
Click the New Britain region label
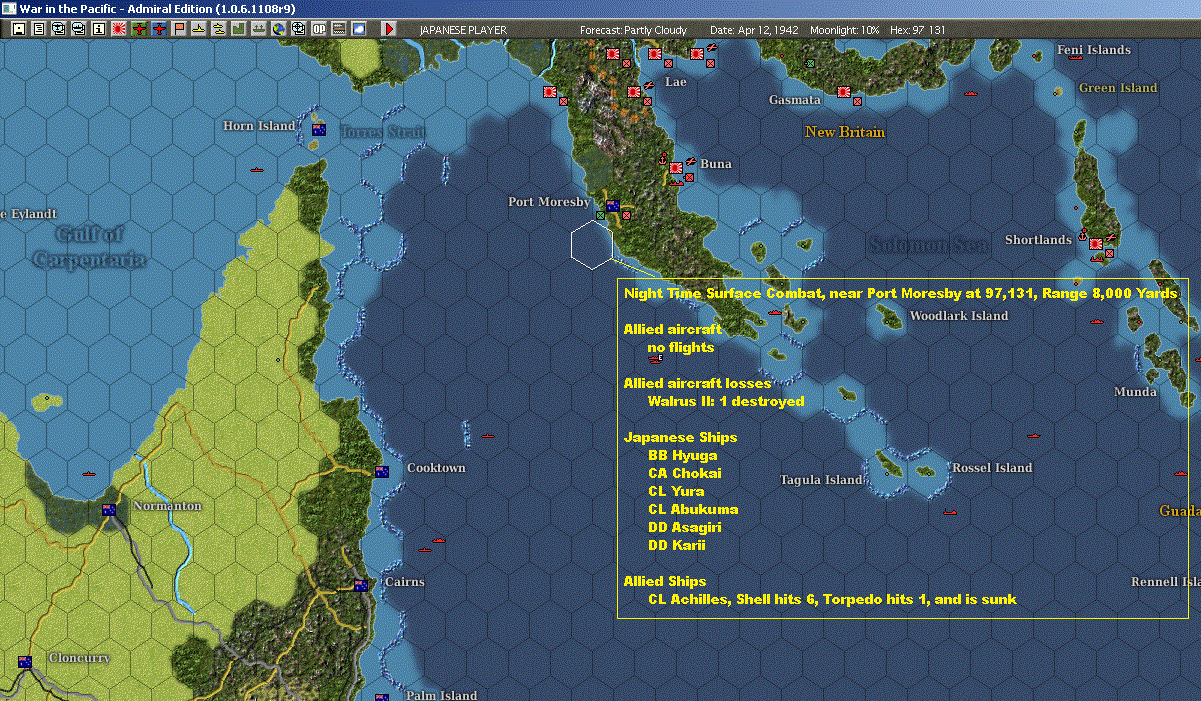pyautogui.click(x=845, y=132)
